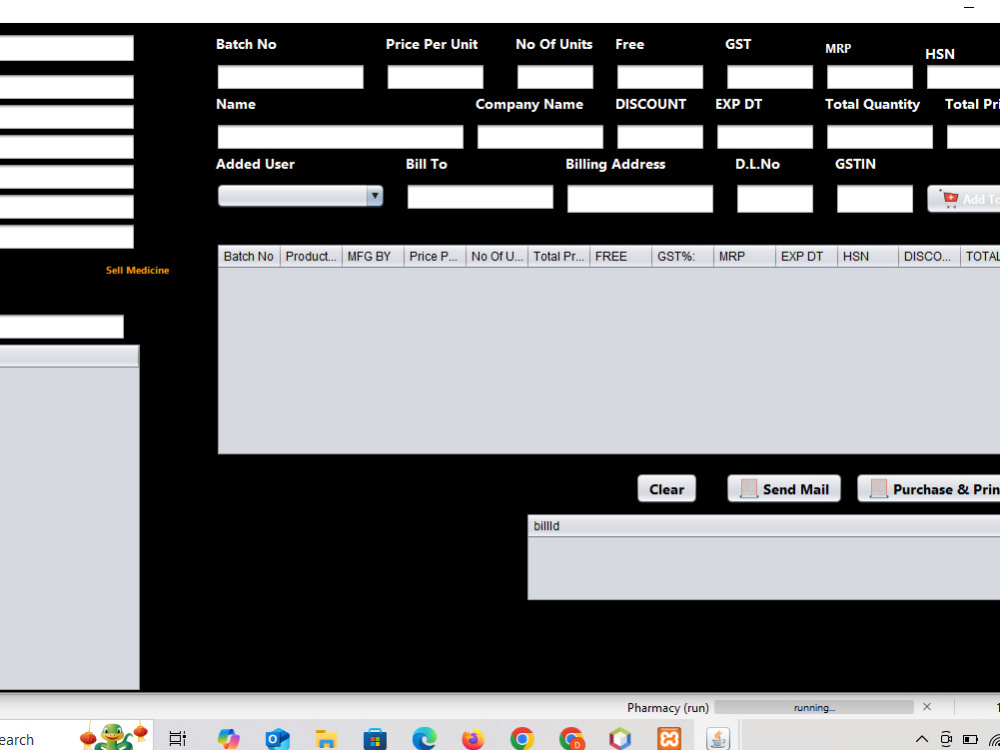Click the No Of U... column header
Image resolution: width=1000 pixels, height=750 pixels.
tap(496, 256)
